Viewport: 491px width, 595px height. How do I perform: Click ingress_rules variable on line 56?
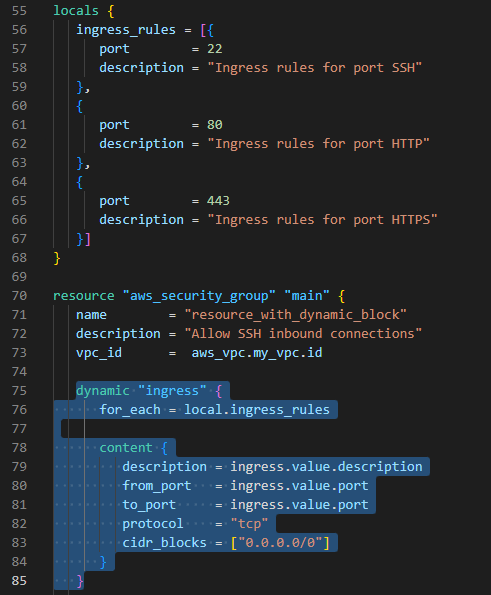126,30
